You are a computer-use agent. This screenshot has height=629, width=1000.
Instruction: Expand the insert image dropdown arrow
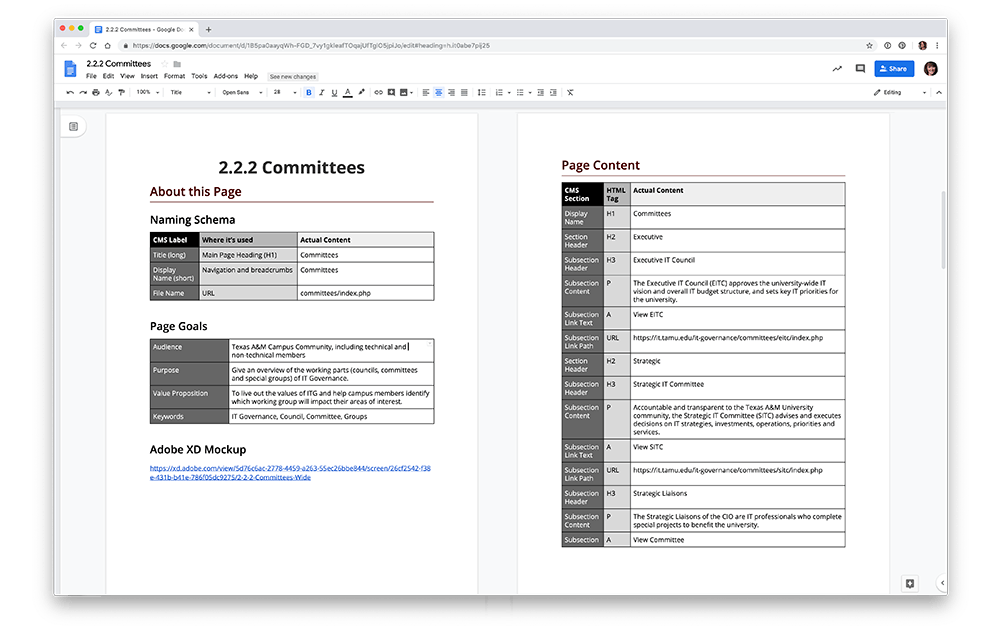[x=411, y=93]
